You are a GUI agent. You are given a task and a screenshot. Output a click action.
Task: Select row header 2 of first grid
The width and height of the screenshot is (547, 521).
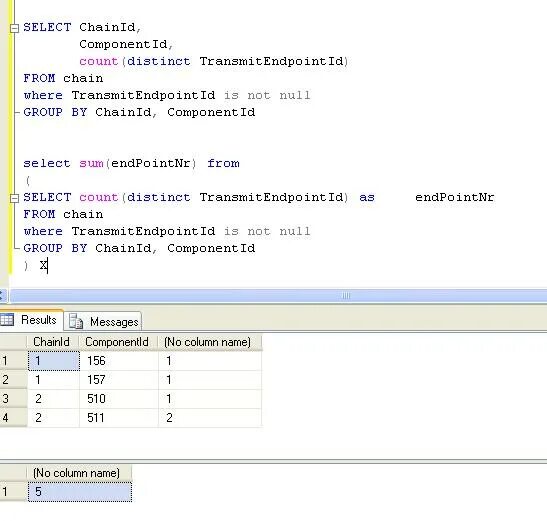coord(13,380)
